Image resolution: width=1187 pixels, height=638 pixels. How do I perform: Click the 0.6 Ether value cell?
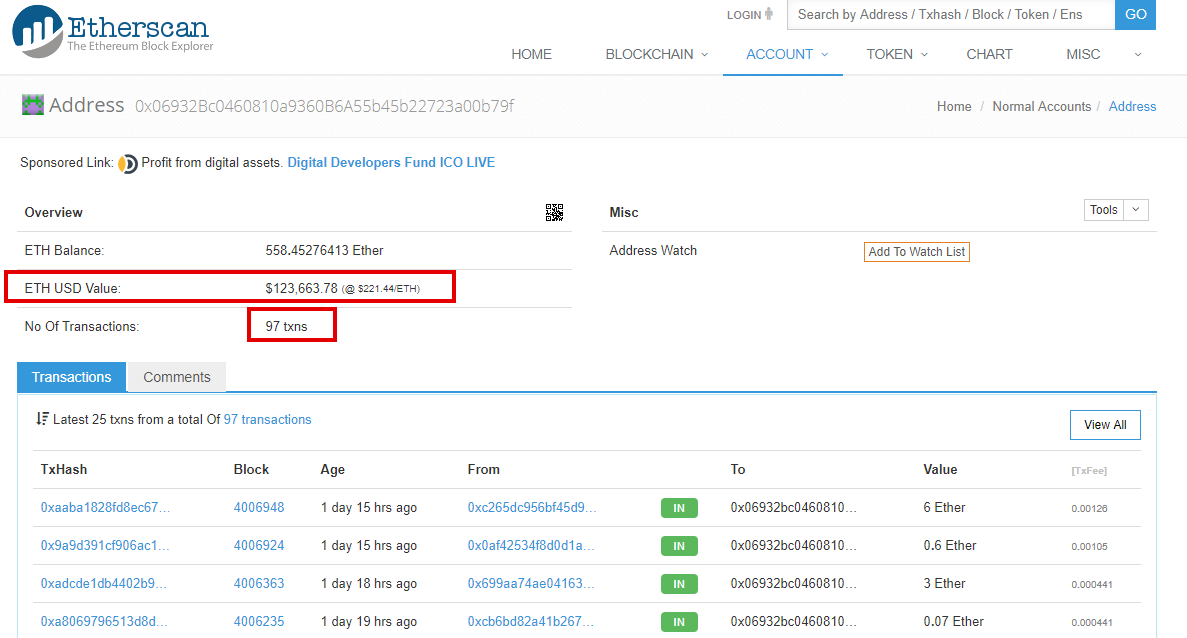pos(950,546)
